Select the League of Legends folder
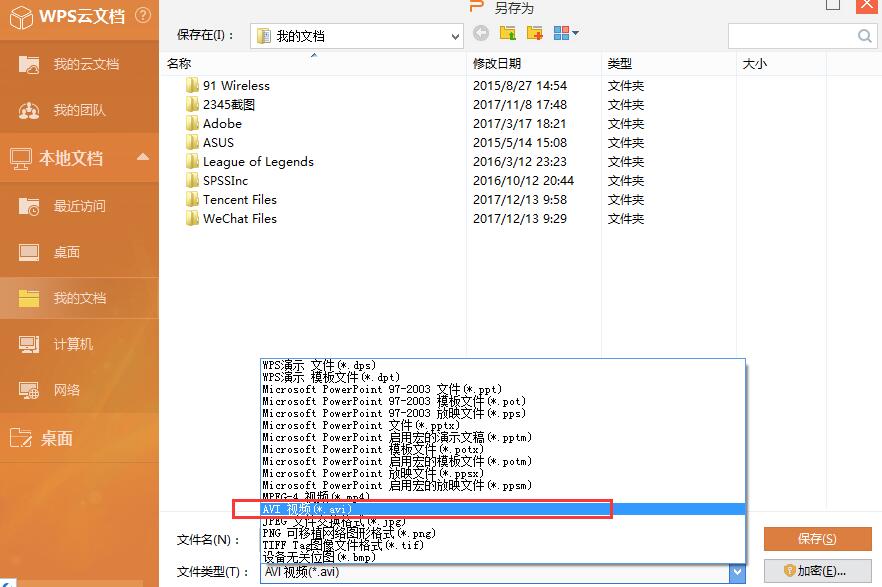882x587 pixels. click(258, 162)
